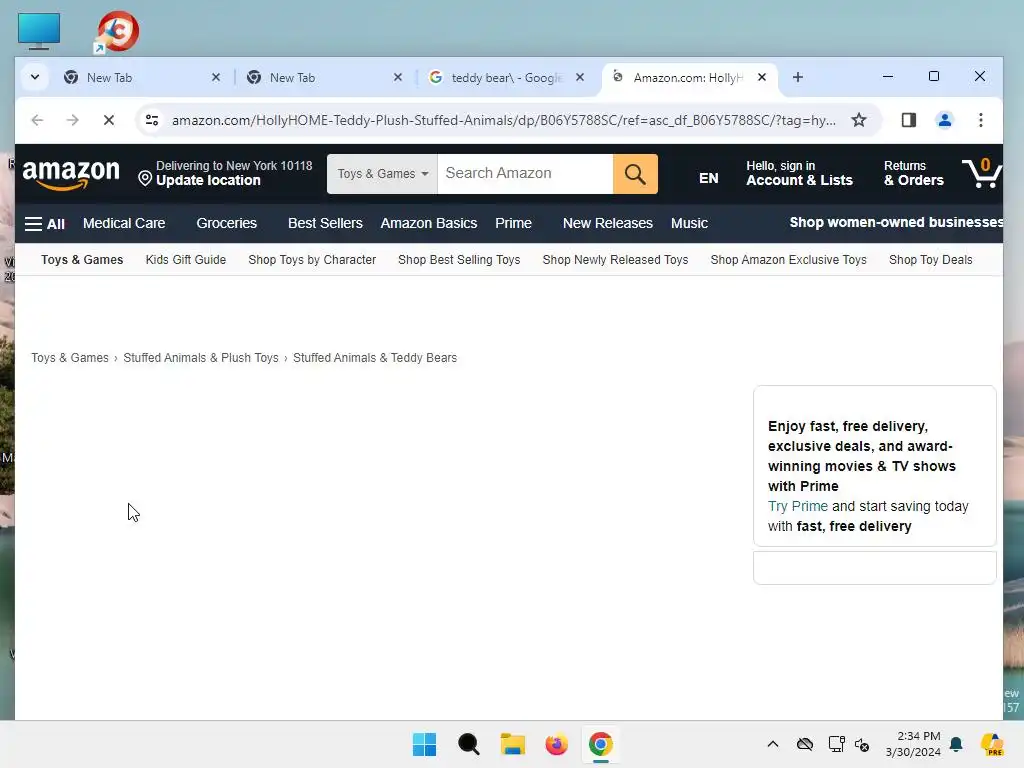Viewport: 1024px width, 768px height.
Task: Click the browser back arrow
Action: (x=37, y=120)
